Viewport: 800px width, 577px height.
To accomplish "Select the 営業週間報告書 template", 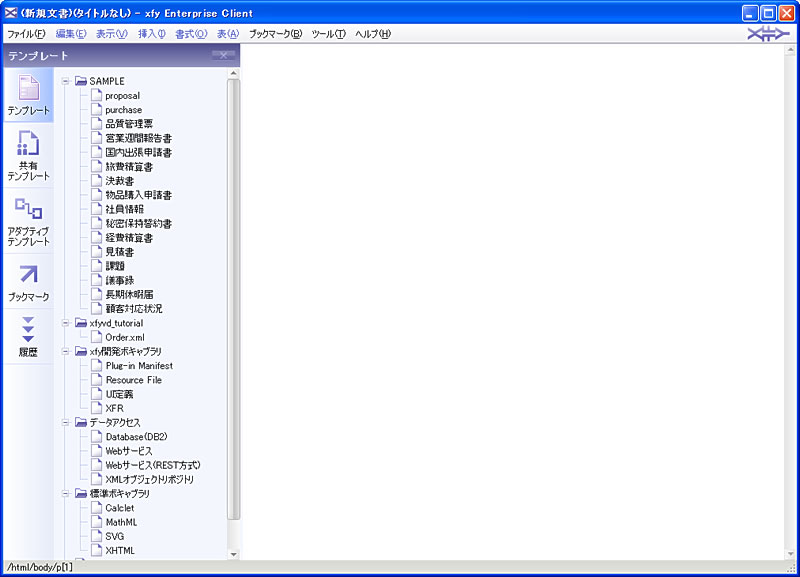I will pos(138,138).
